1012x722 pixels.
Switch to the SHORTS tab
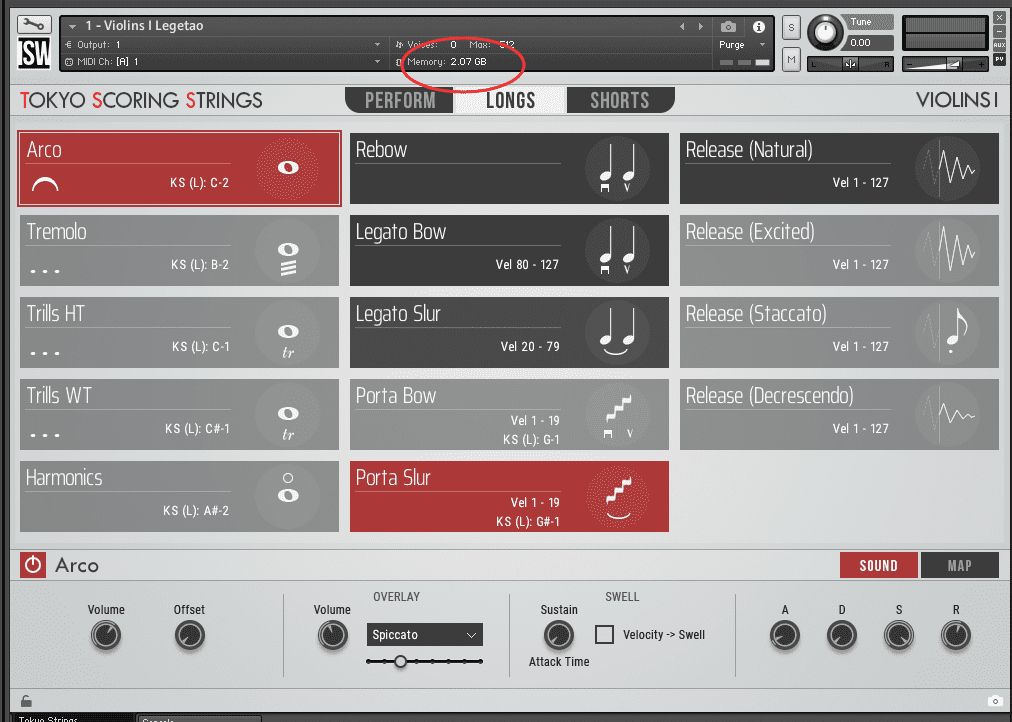pos(619,100)
